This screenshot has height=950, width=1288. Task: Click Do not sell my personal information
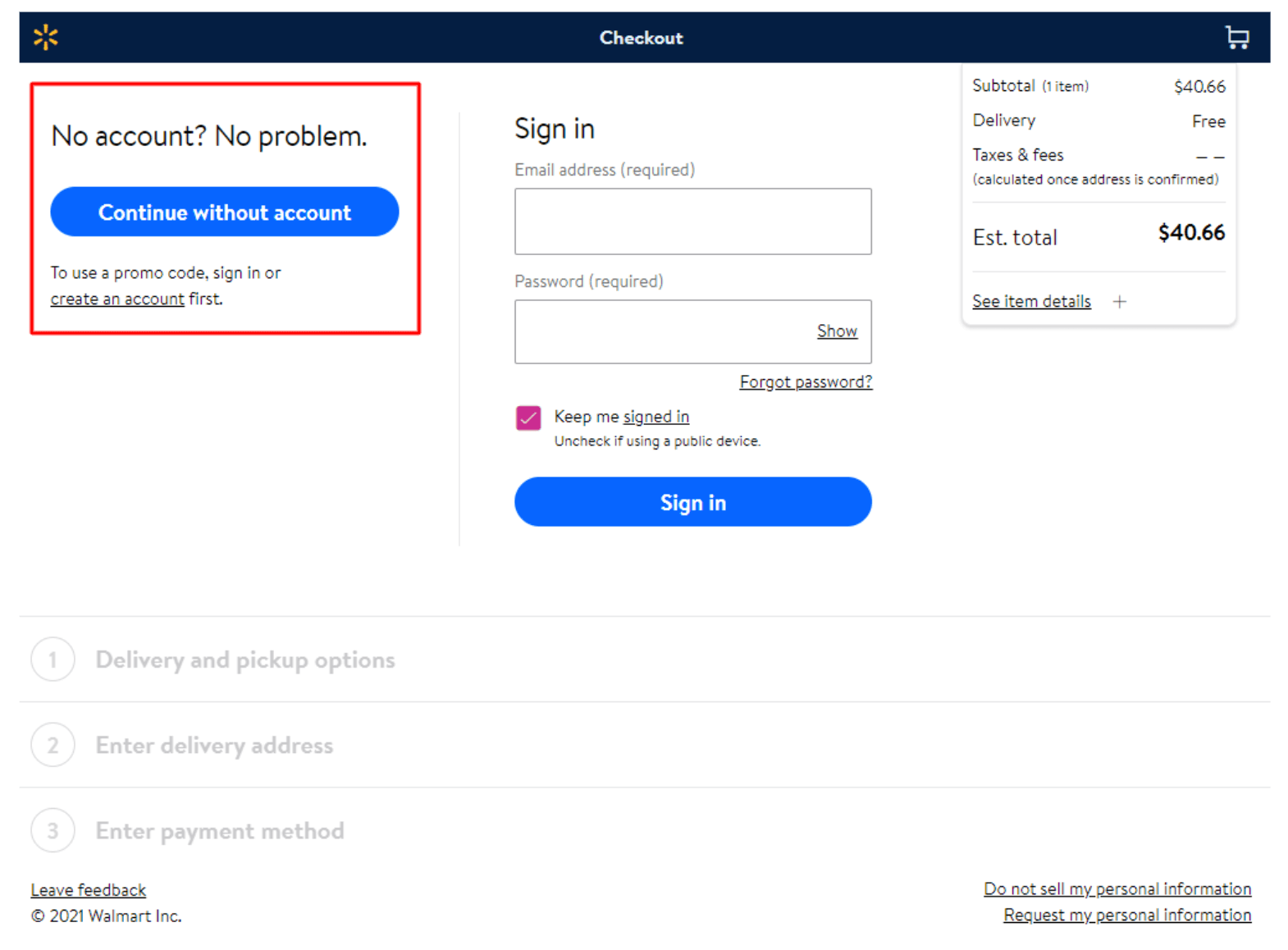click(x=1117, y=889)
